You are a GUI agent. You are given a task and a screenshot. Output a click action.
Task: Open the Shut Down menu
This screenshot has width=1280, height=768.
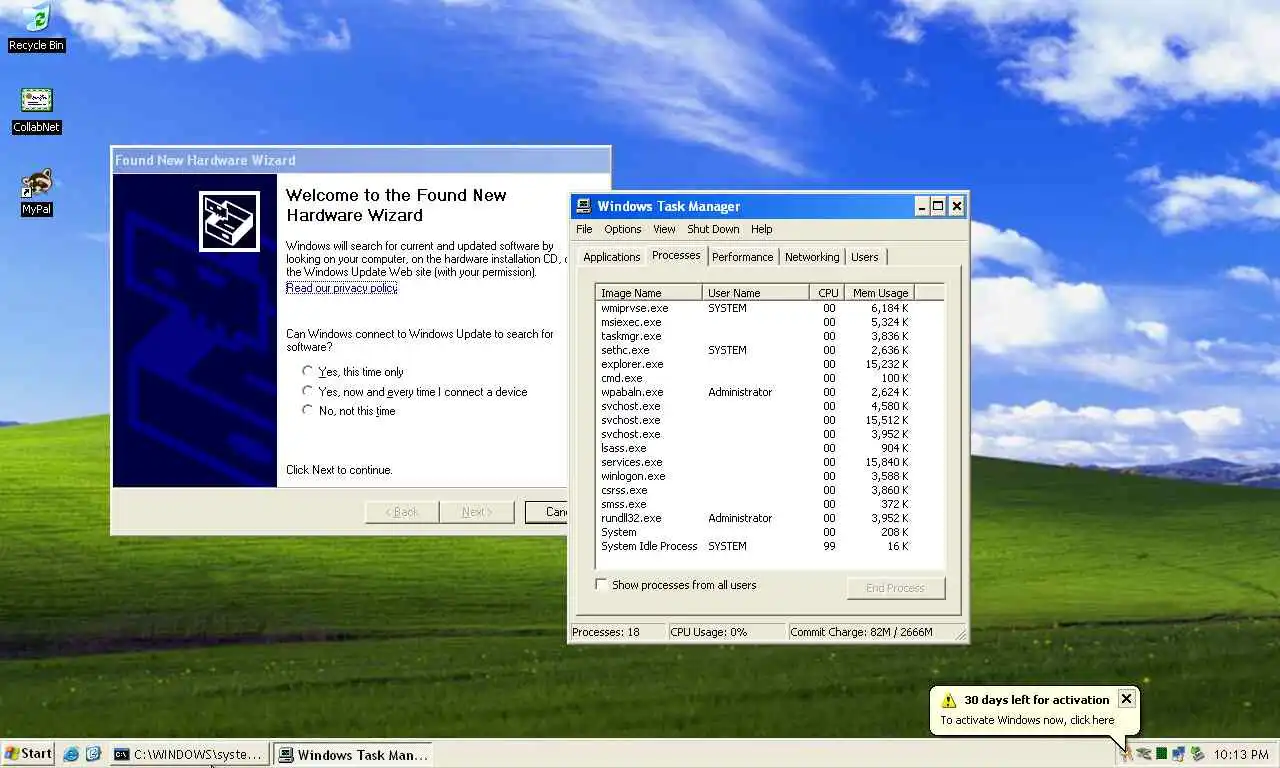[713, 229]
